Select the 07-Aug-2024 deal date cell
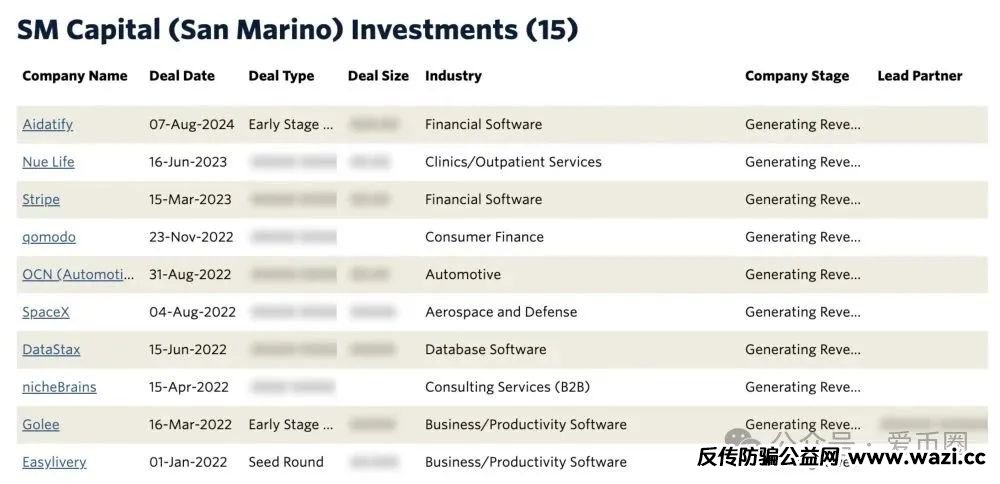This screenshot has height=484, width=1000. pyautogui.click(x=192, y=124)
